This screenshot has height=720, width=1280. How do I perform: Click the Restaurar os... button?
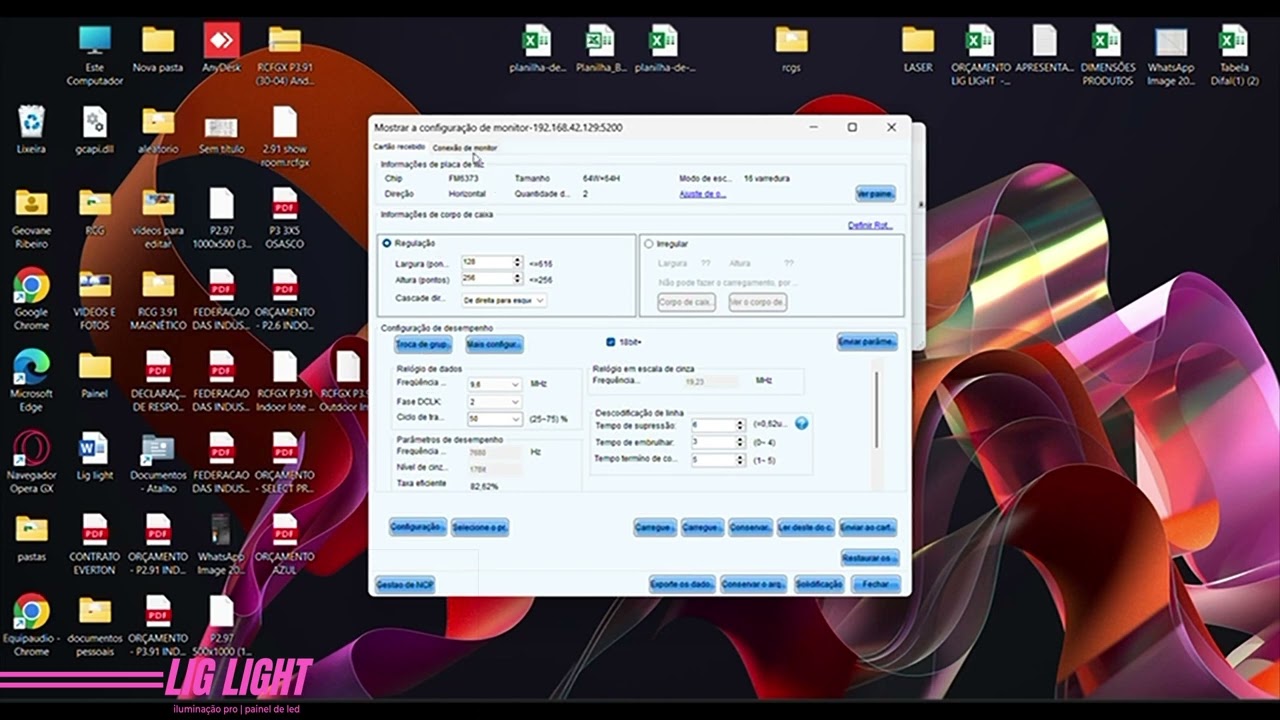point(869,558)
